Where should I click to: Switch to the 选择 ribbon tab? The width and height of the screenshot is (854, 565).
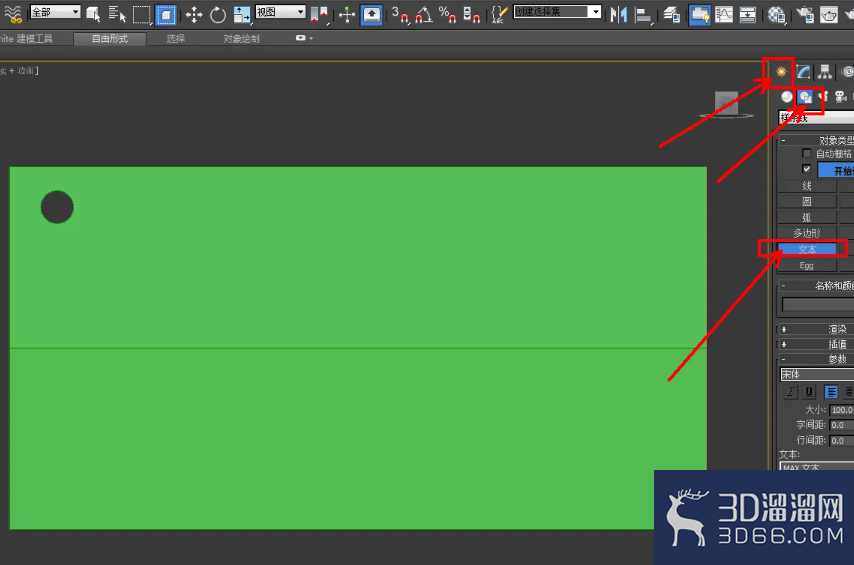coord(175,39)
